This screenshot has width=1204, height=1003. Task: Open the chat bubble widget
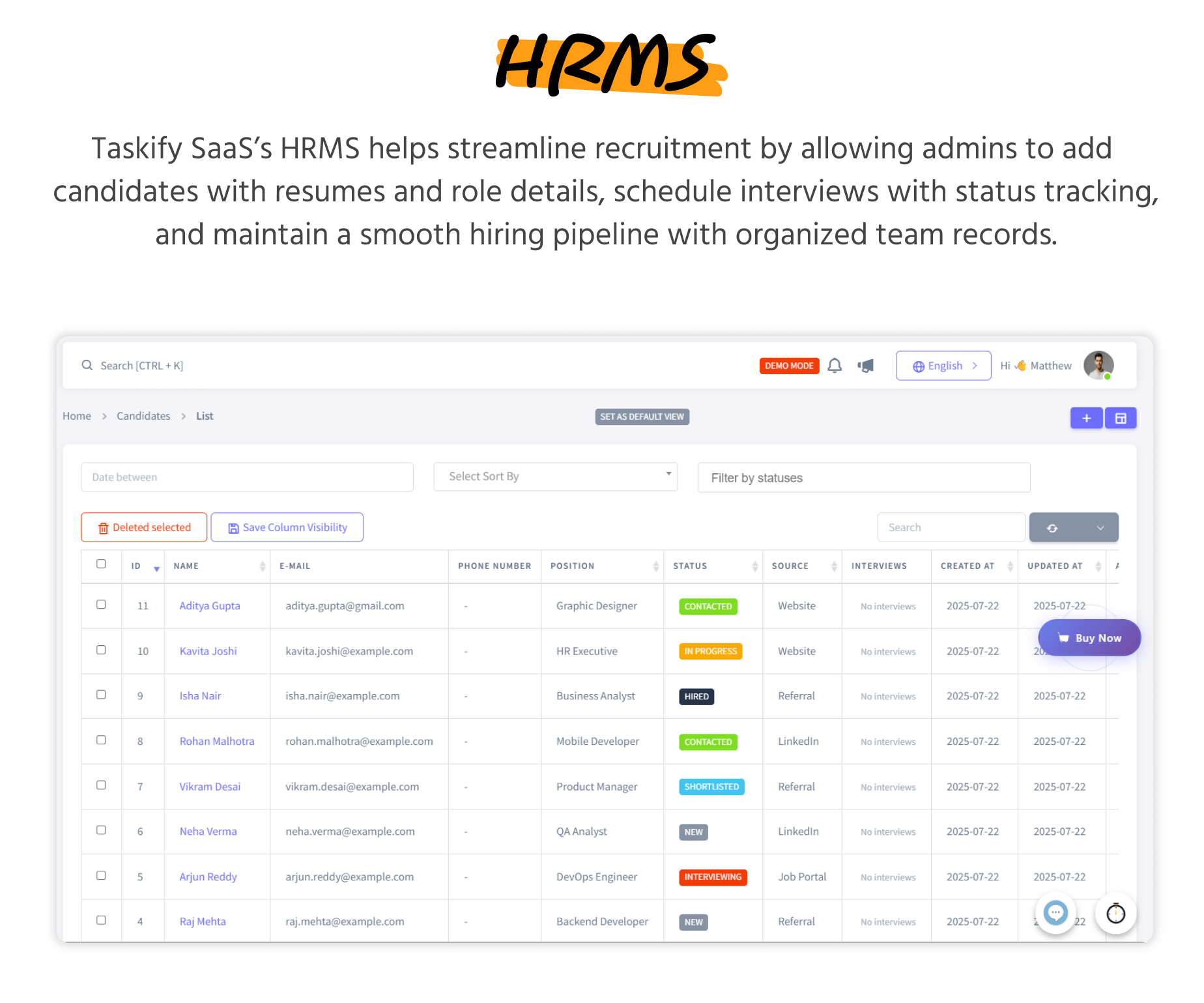point(1055,913)
